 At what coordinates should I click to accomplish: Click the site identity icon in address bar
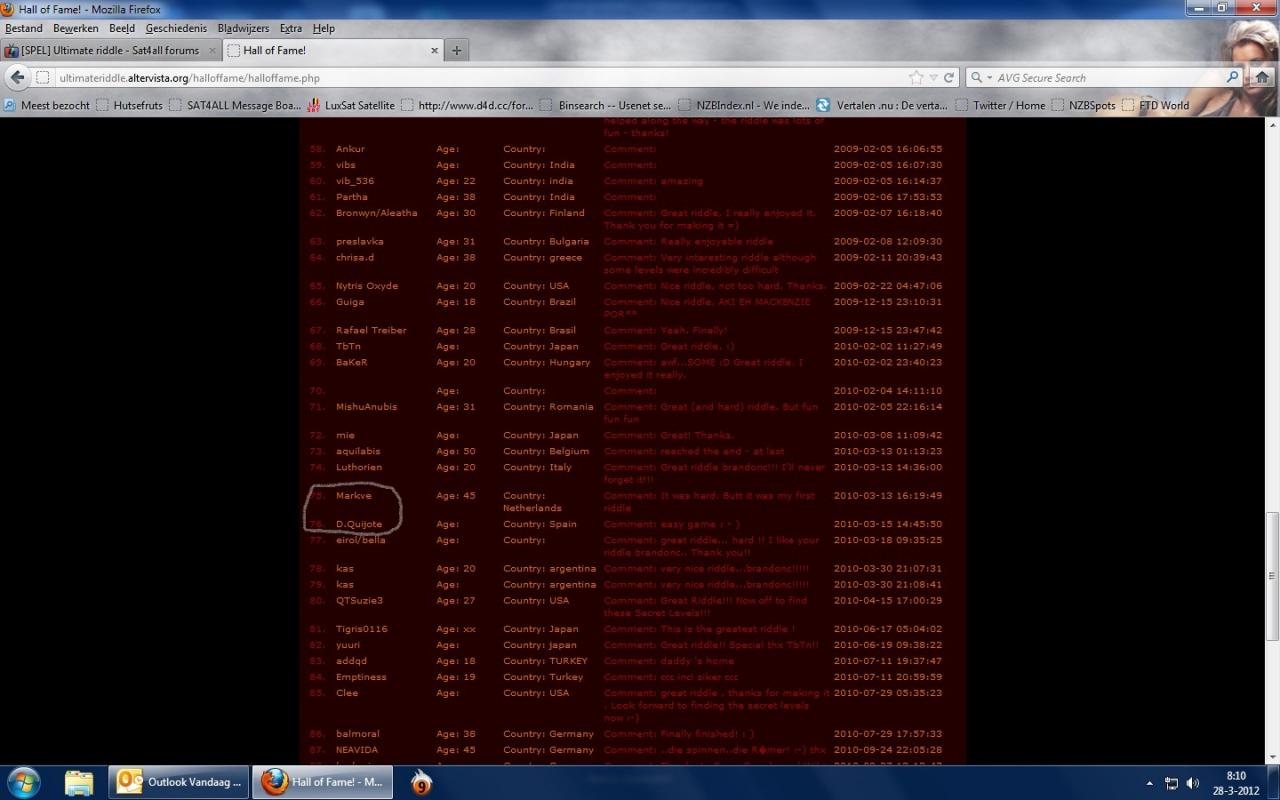pyautogui.click(x=43, y=77)
